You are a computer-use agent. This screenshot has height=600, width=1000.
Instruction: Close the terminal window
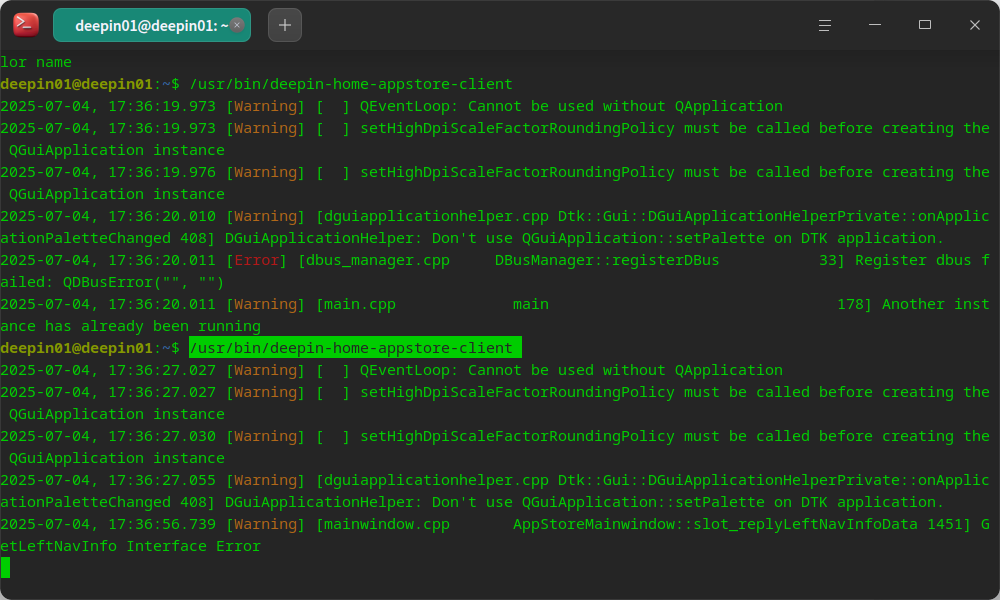pyautogui.click(x=974, y=25)
